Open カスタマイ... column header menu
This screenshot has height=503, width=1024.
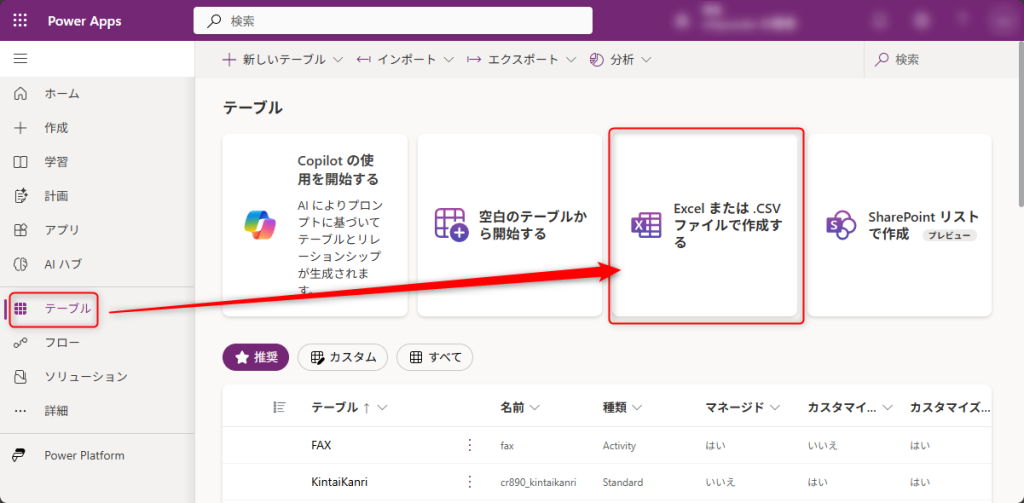[x=850, y=408]
